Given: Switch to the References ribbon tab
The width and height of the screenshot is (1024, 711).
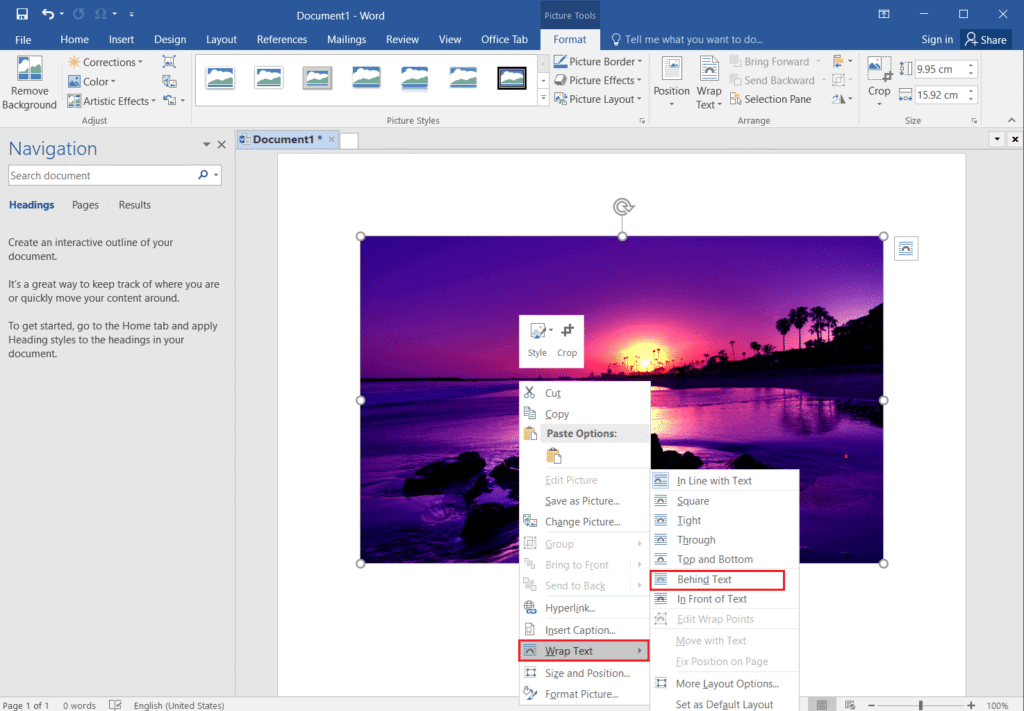Looking at the screenshot, I should 281,39.
